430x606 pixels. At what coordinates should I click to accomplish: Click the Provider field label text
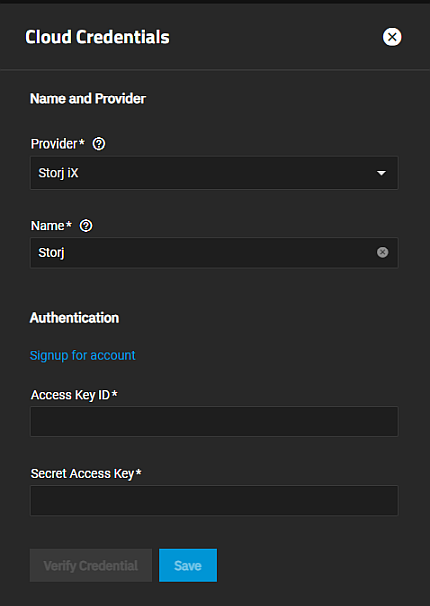tap(54, 144)
